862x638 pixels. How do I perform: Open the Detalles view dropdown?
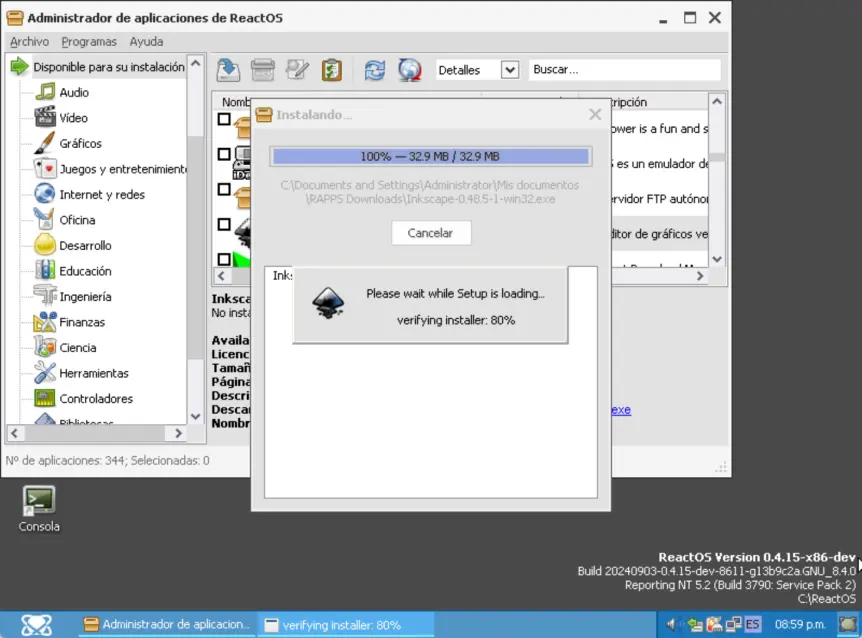tap(510, 70)
